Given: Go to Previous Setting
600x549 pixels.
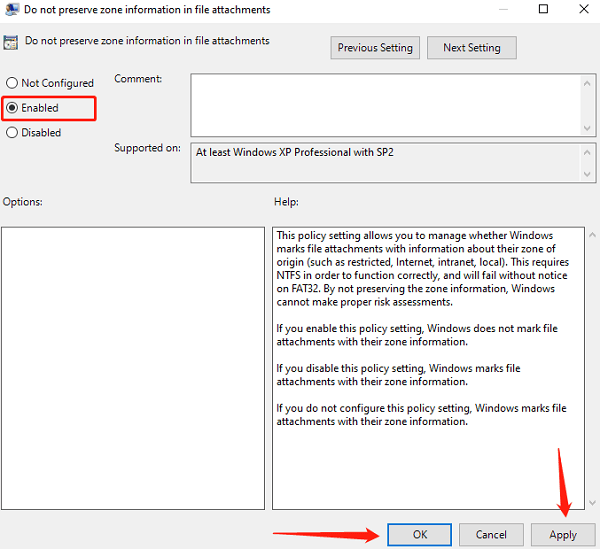Looking at the screenshot, I should click(x=375, y=48).
